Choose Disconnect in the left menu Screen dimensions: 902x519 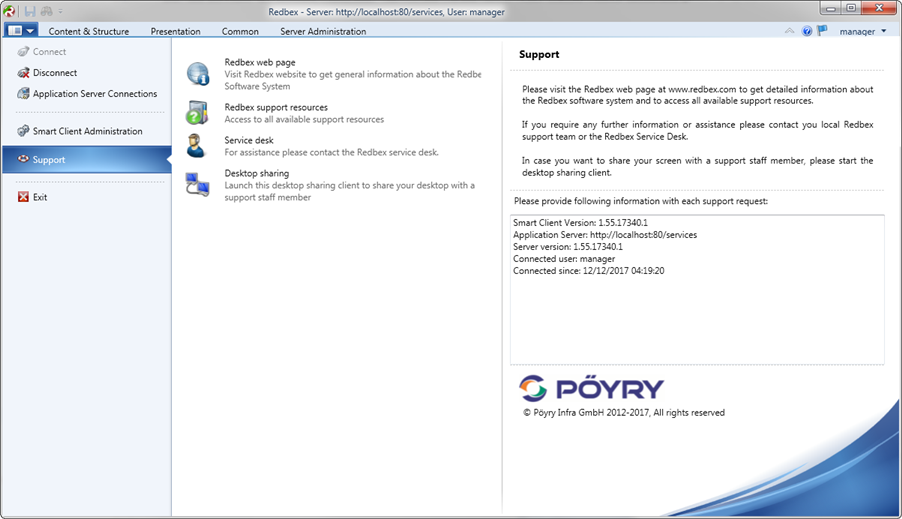[x=54, y=73]
